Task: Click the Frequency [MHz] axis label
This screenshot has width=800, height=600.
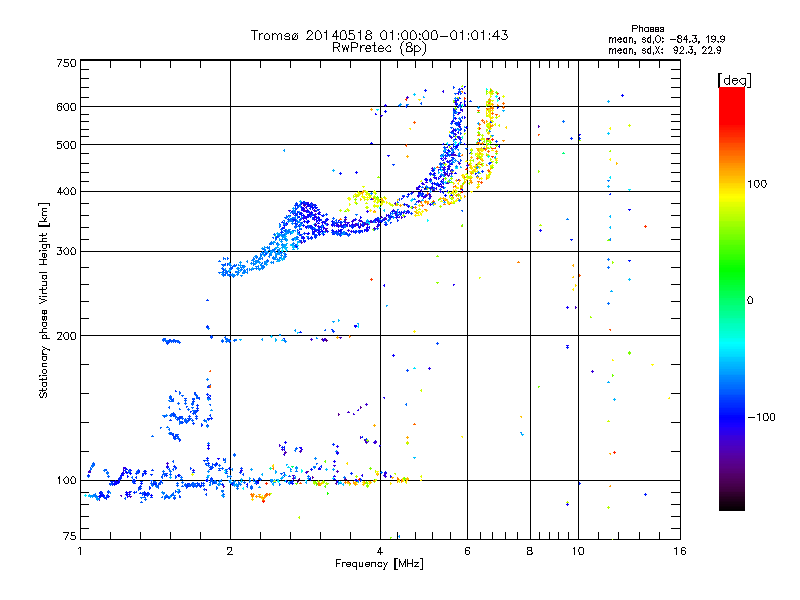Action: [379, 565]
